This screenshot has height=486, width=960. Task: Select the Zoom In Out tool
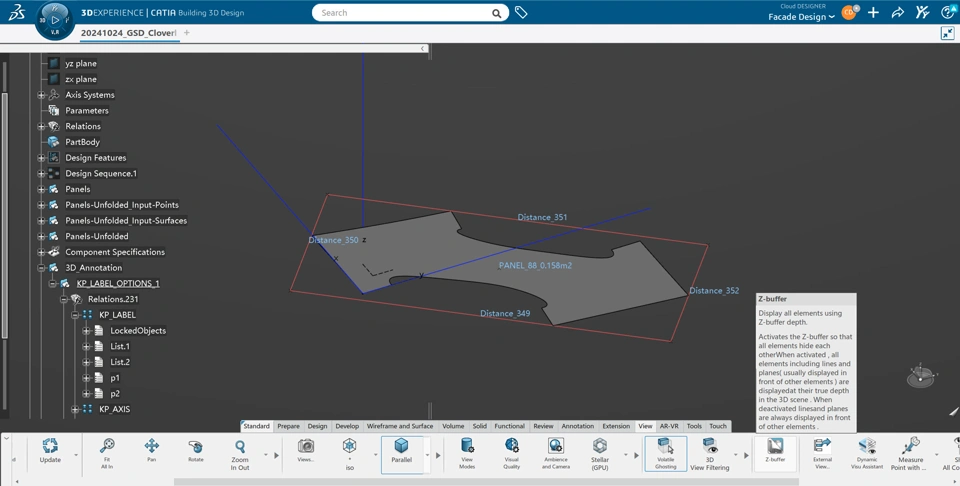(x=240, y=447)
